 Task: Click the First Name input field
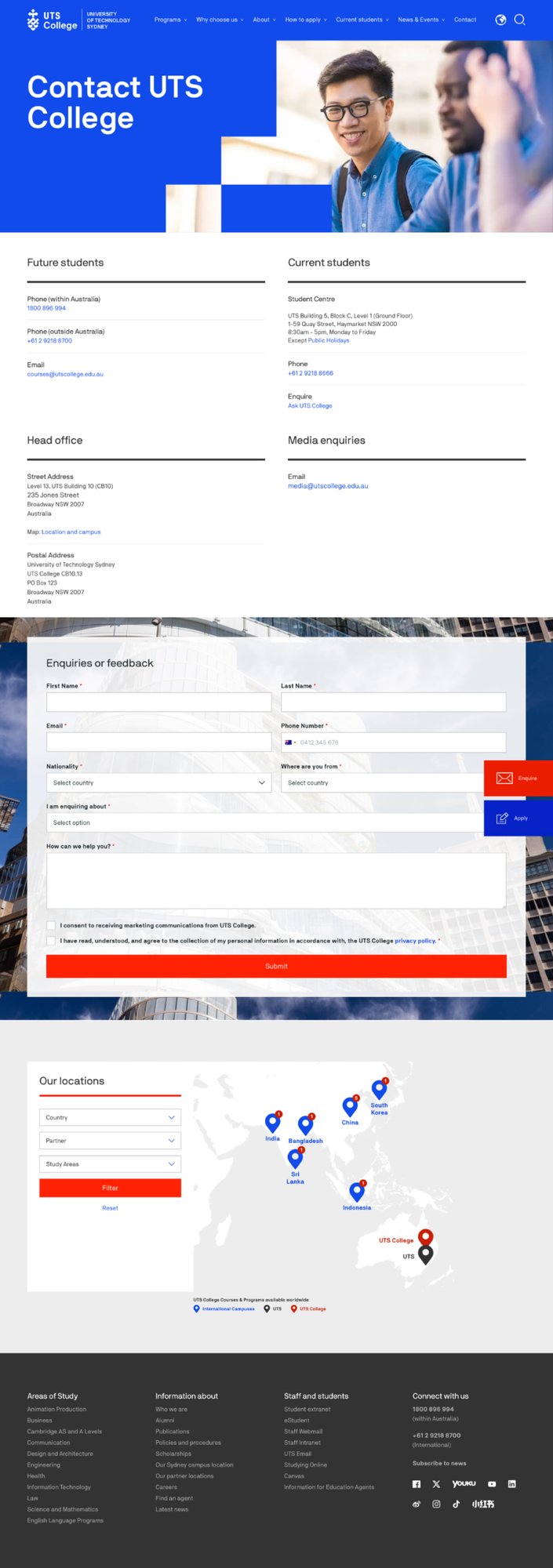159,702
